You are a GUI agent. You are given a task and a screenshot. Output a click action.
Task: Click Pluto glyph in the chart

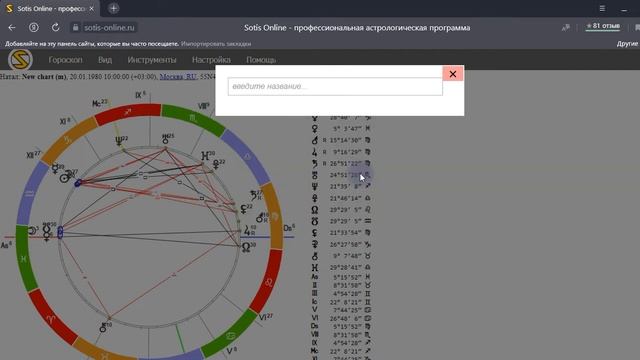coord(216,164)
